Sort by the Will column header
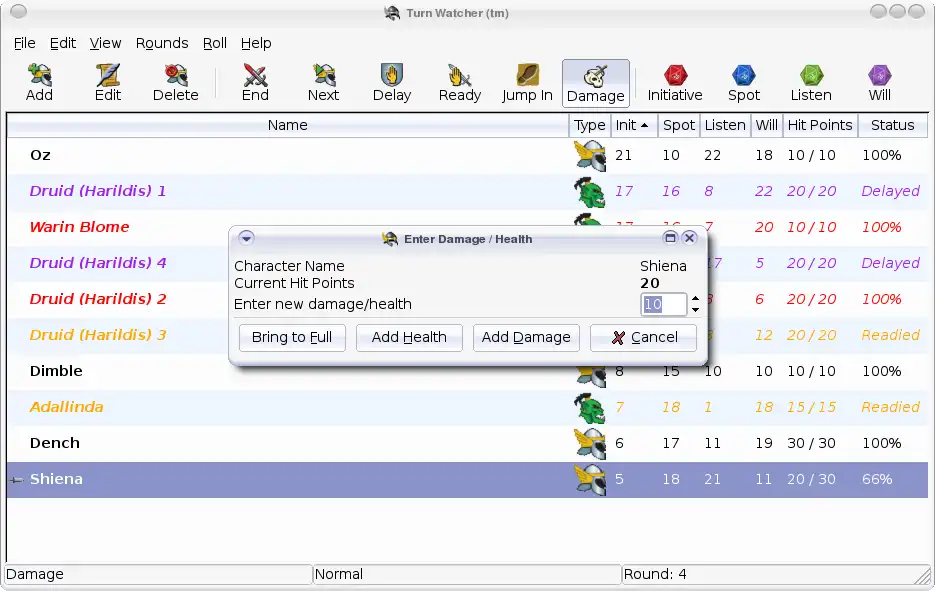935x592 pixels. (x=767, y=125)
